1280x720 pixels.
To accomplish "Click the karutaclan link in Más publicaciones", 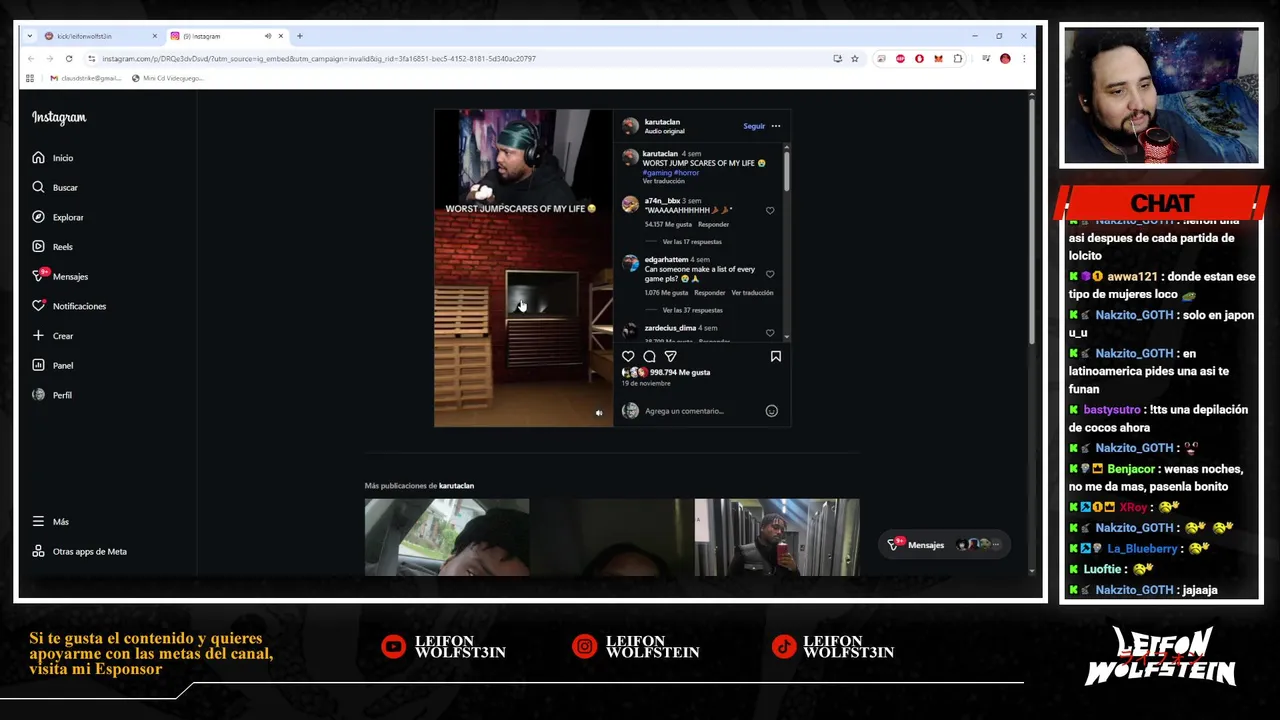I will tap(456, 486).
